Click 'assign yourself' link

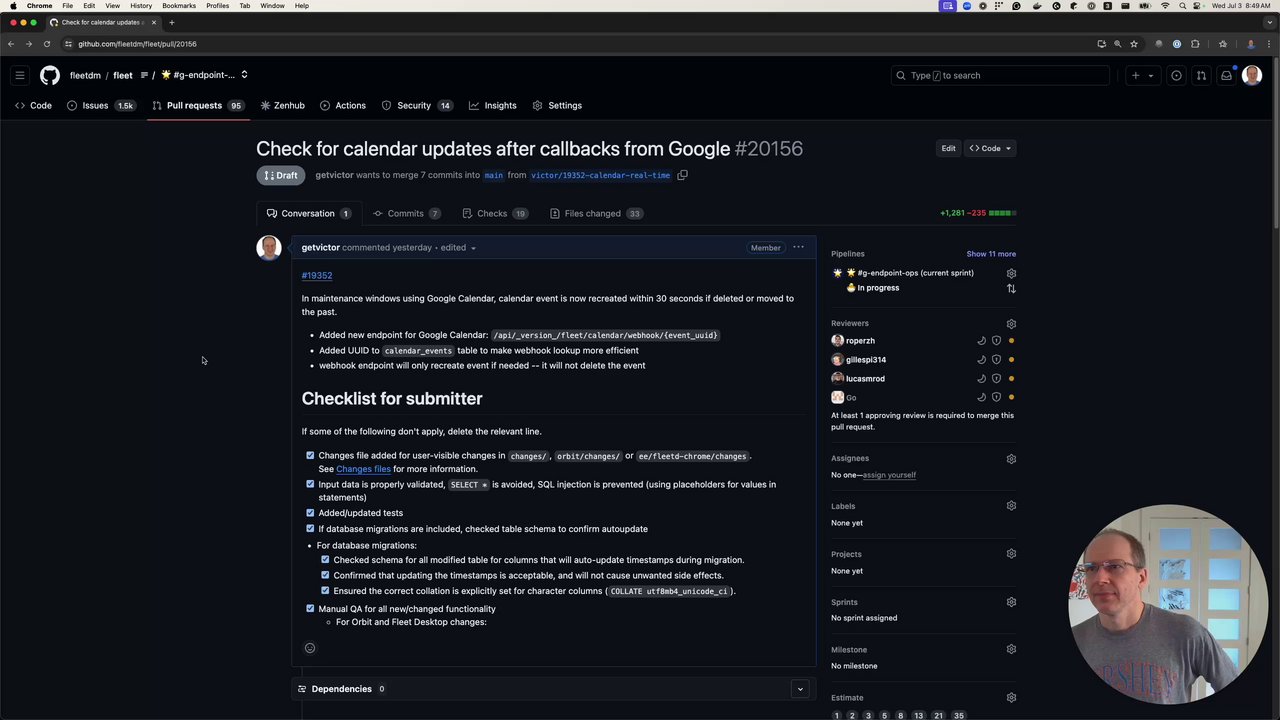click(x=889, y=475)
